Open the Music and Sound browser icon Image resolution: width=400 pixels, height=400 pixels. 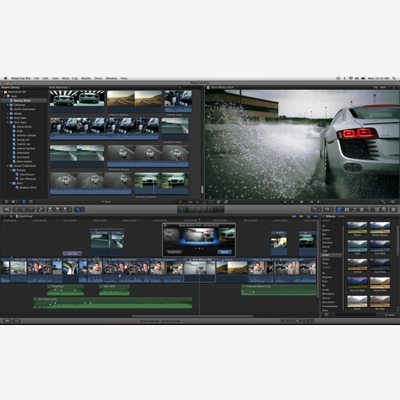point(355,209)
